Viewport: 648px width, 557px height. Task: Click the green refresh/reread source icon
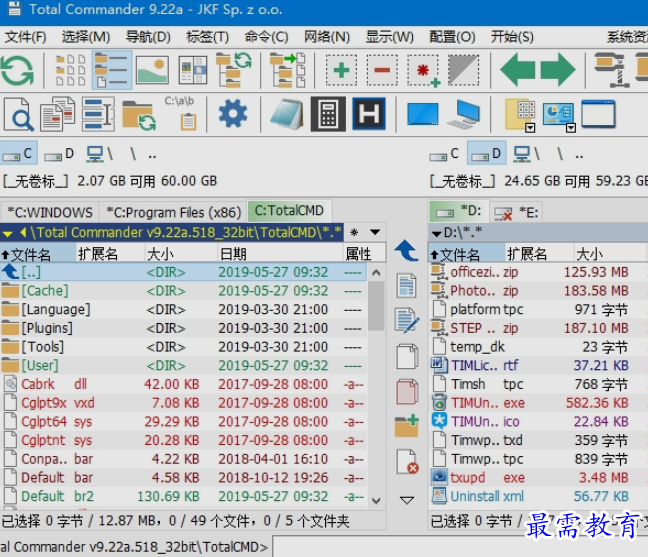(17, 70)
